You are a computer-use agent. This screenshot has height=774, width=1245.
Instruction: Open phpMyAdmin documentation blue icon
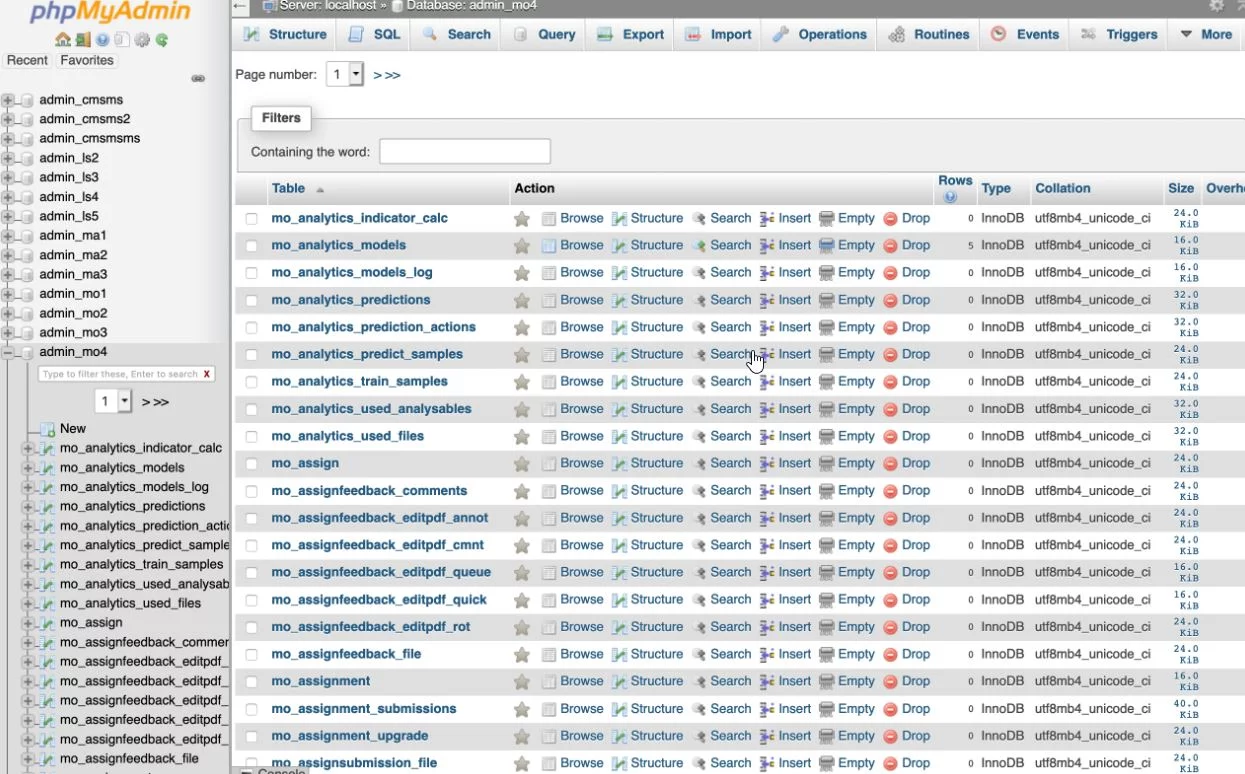[x=102, y=40]
